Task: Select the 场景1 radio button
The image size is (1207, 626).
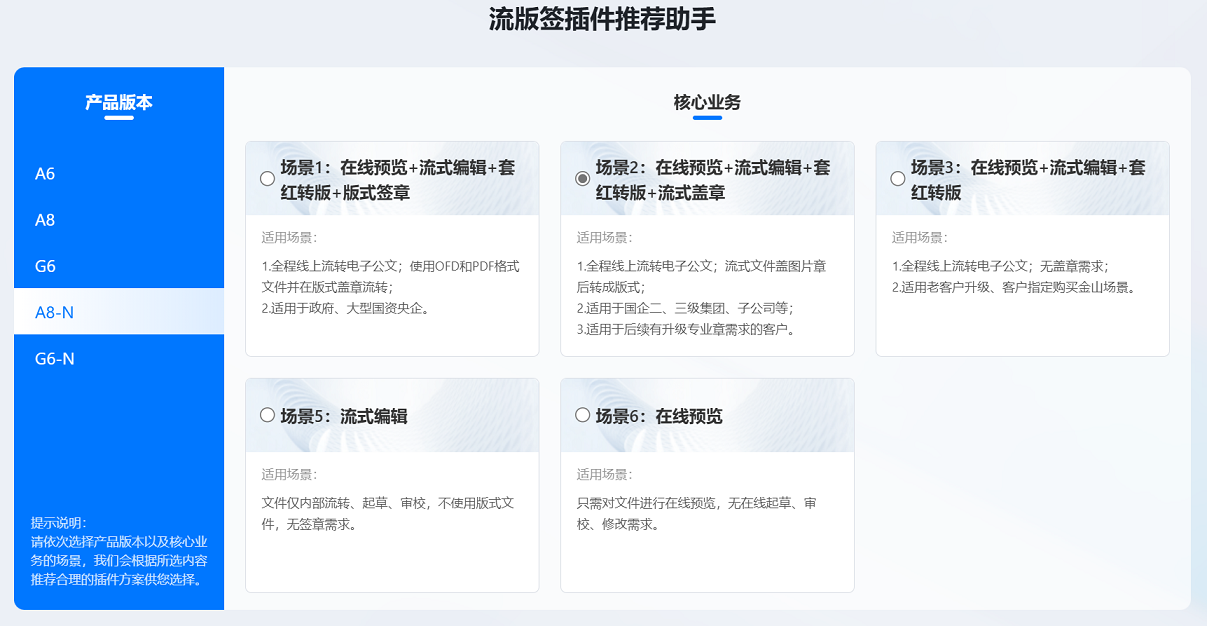Action: tap(267, 179)
